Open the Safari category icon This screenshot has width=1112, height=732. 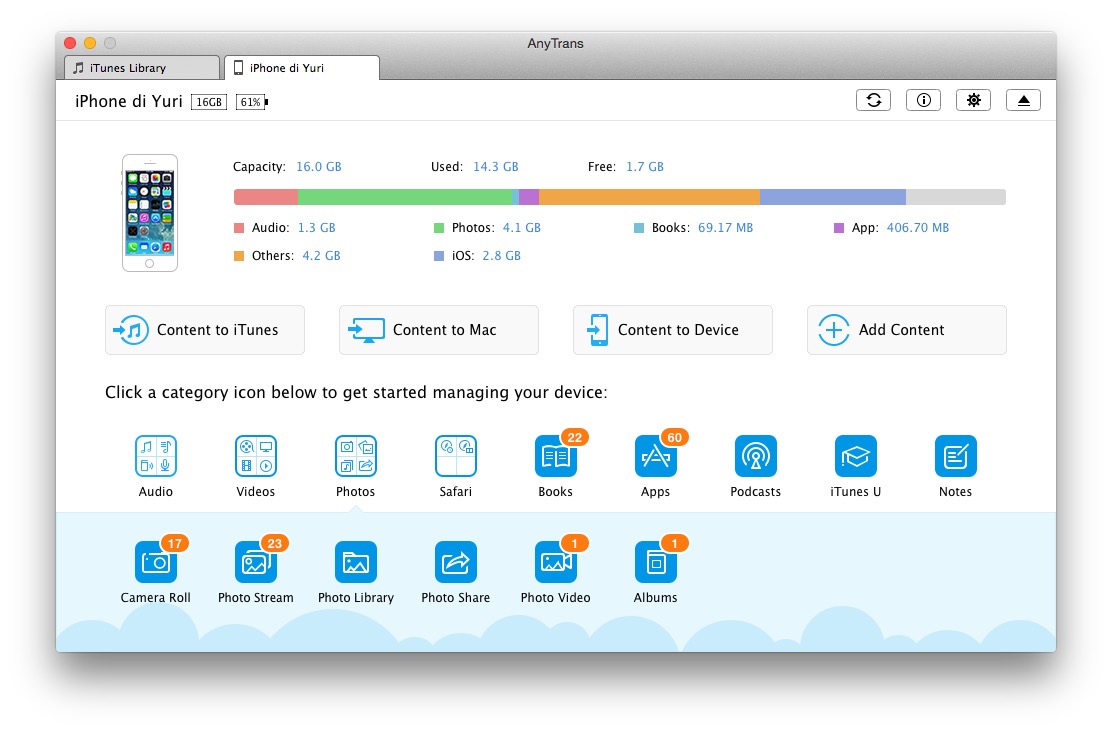click(456, 456)
